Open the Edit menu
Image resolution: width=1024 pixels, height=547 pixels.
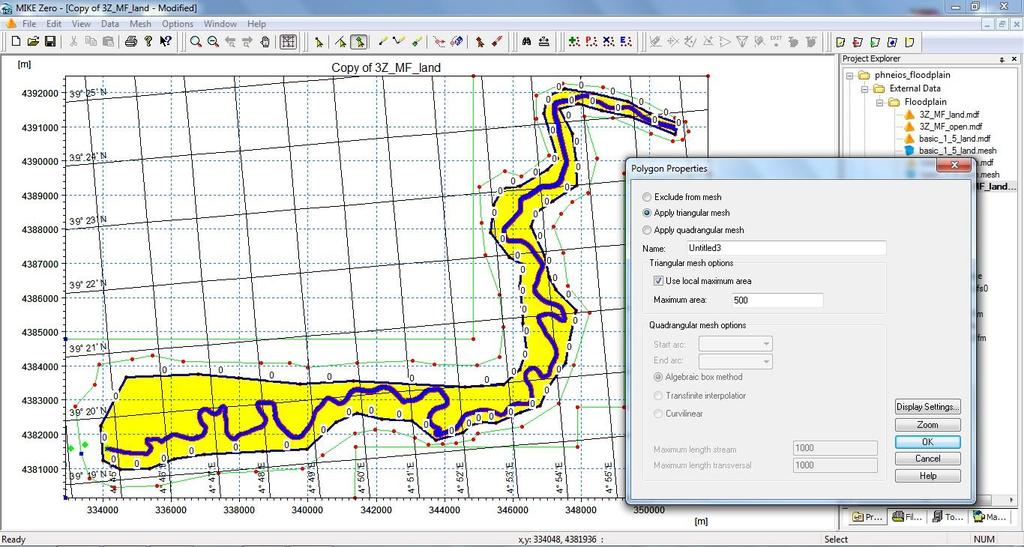click(54, 23)
